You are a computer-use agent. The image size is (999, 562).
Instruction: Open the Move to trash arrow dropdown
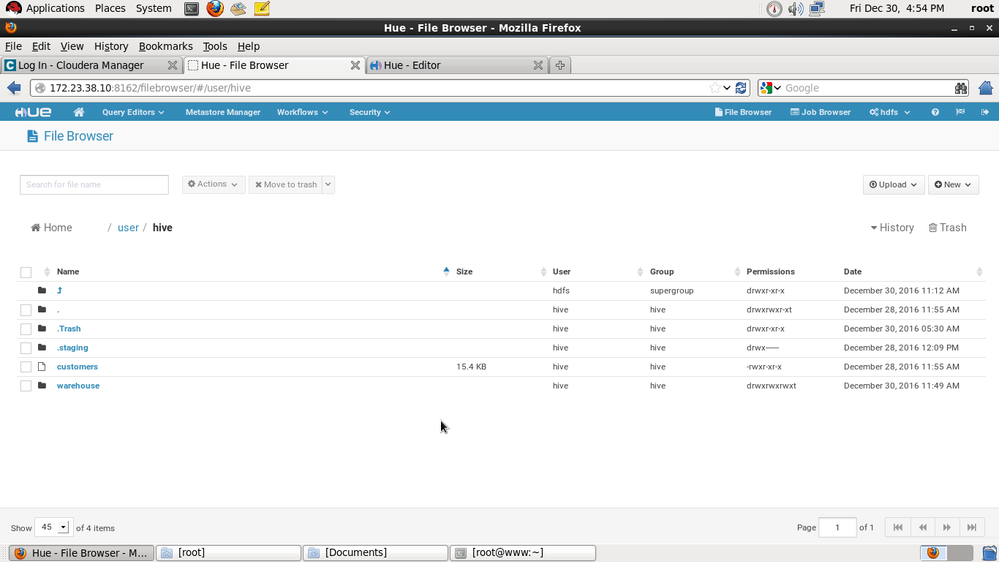click(x=328, y=184)
